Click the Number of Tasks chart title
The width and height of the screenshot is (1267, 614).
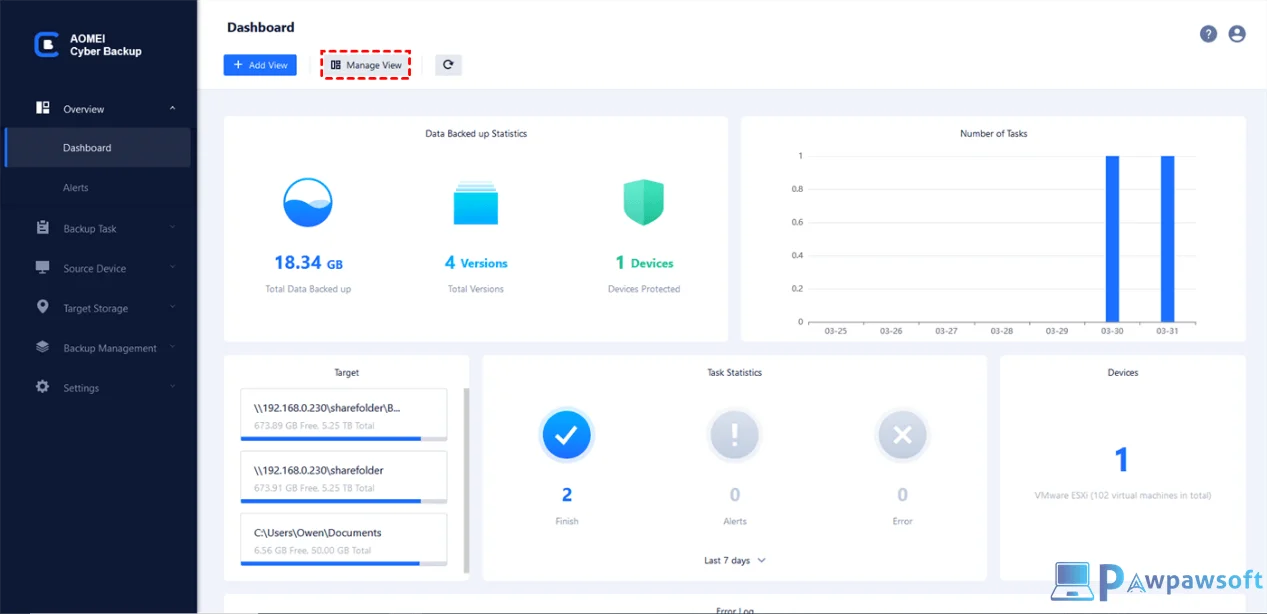click(993, 134)
